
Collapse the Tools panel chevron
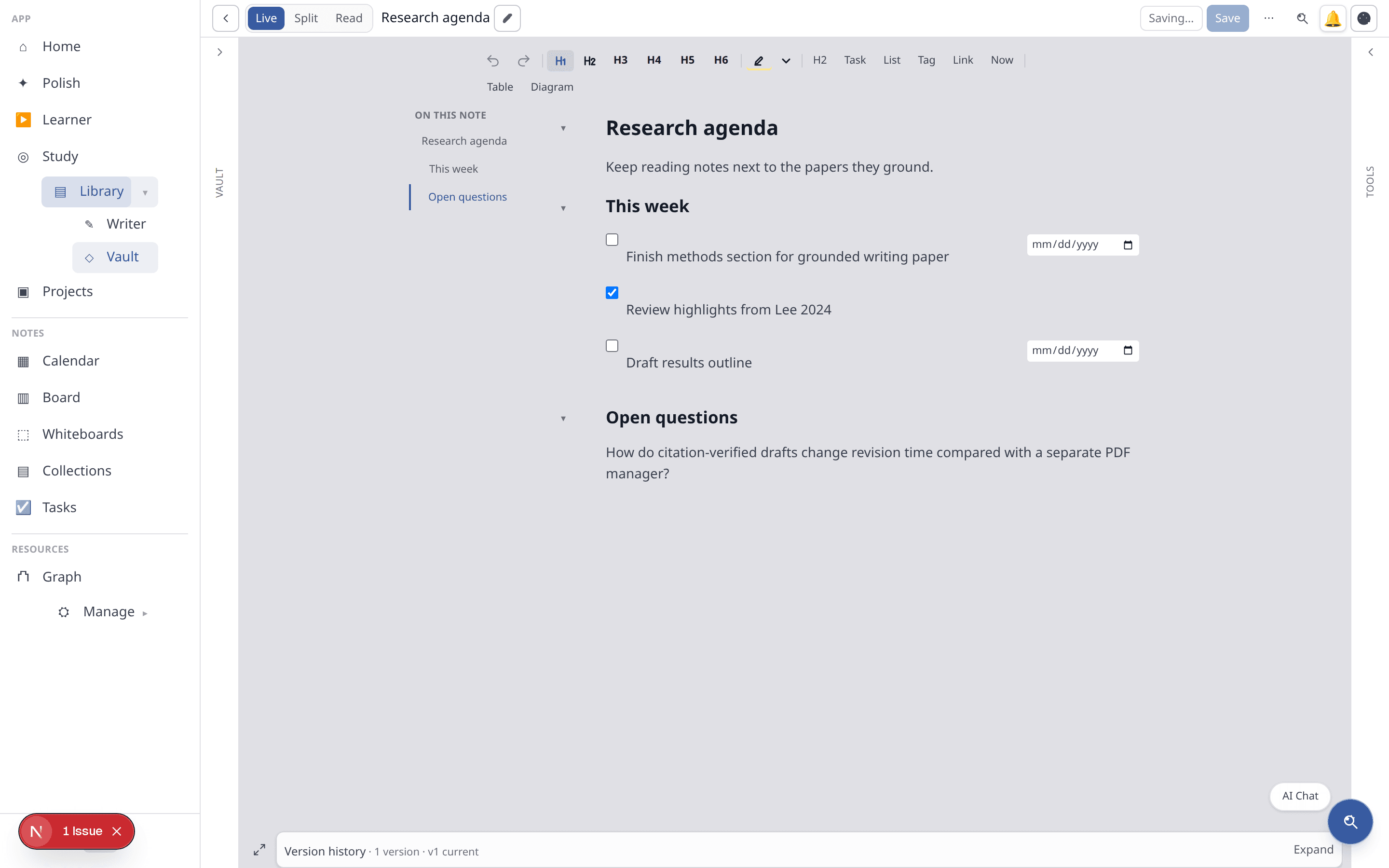[x=1371, y=52]
